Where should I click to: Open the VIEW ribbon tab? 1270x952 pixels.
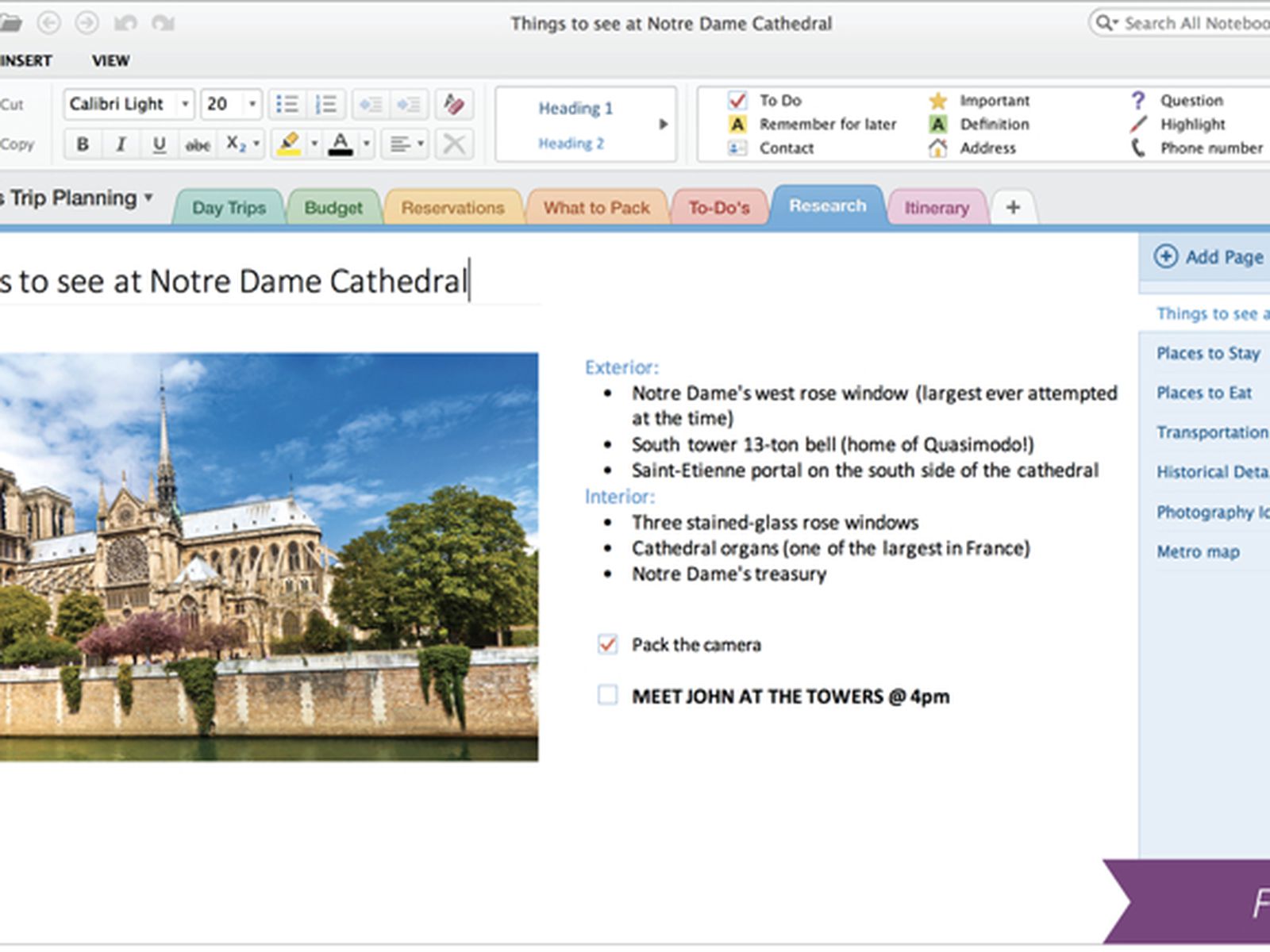[x=110, y=61]
